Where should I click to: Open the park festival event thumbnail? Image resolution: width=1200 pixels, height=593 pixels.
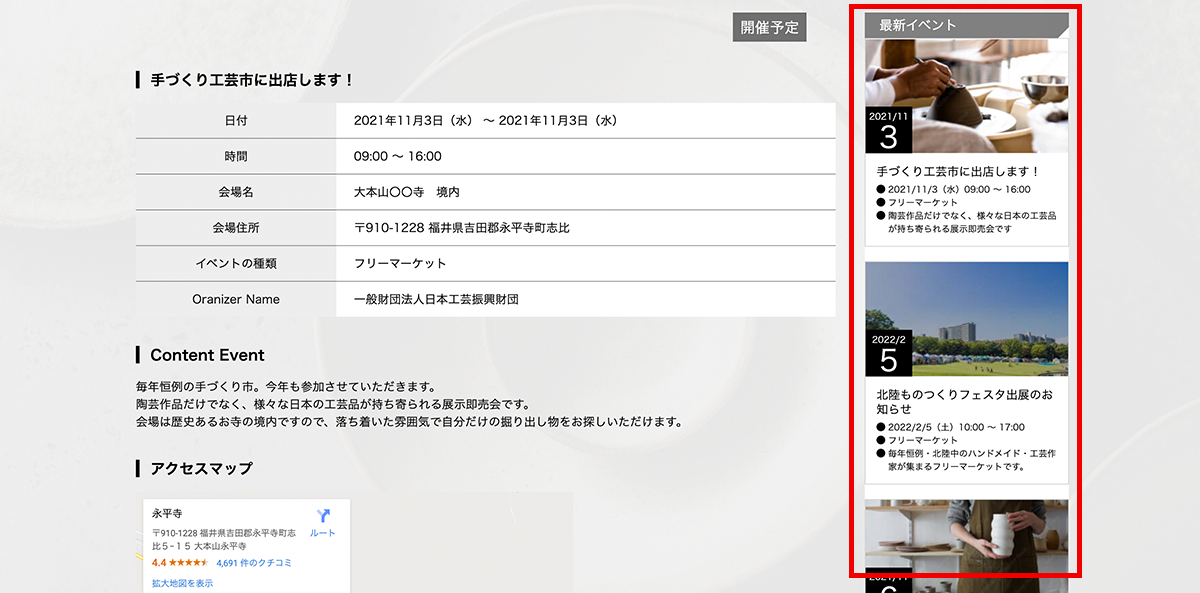point(966,319)
